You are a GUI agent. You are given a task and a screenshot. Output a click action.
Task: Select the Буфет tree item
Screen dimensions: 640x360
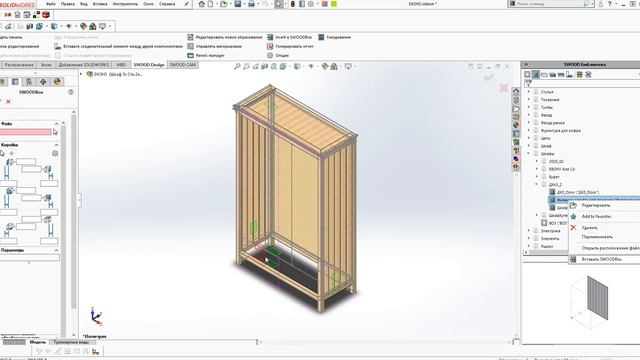click(x=554, y=177)
